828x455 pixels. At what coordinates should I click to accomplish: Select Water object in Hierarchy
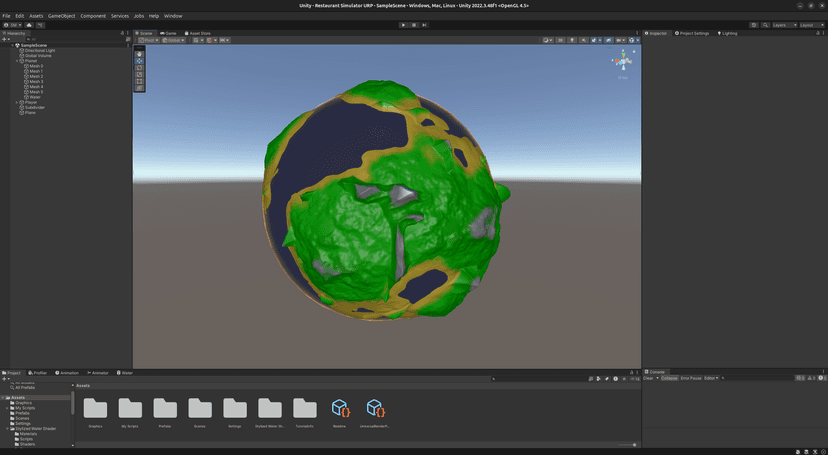35,97
